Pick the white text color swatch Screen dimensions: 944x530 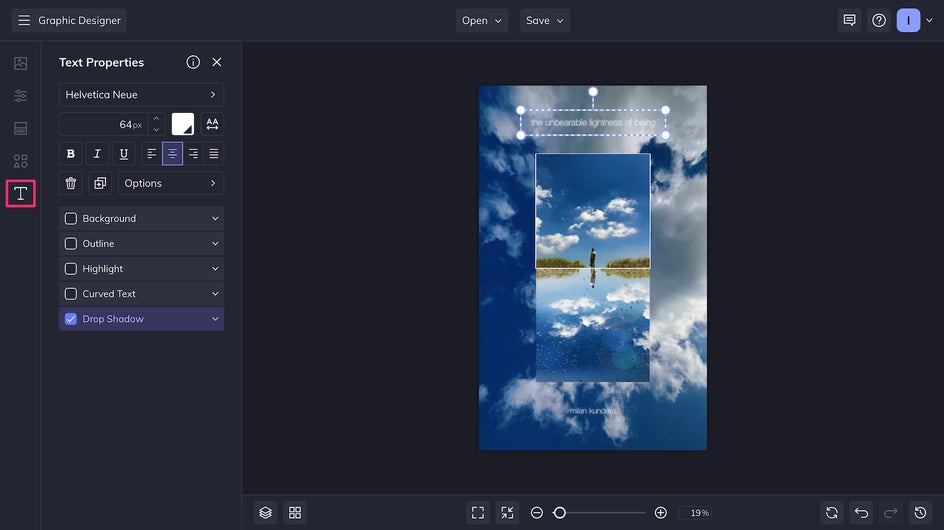coord(182,124)
